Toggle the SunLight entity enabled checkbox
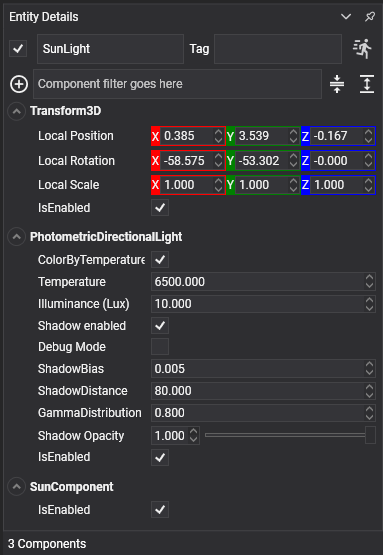The height and width of the screenshot is (555, 383). [18, 48]
